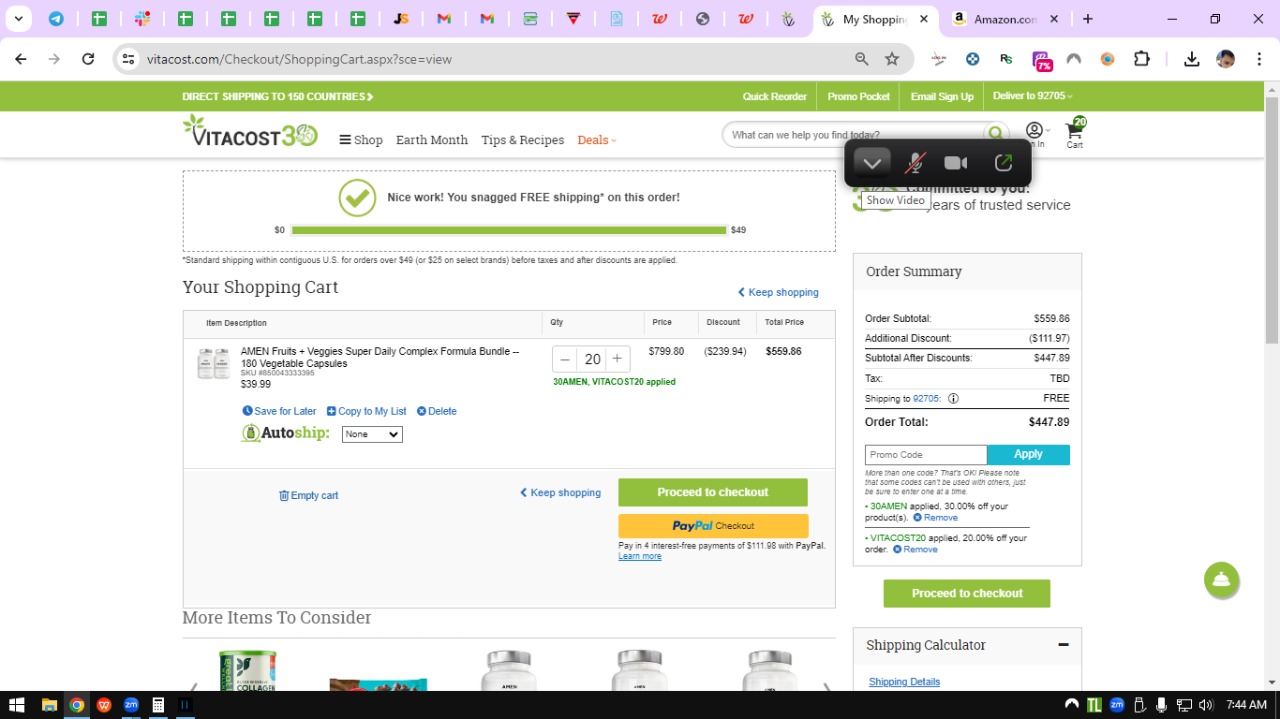The image size is (1280, 719).
Task: Open the Chrome three-dot menu
Action: pyautogui.click(x=1259, y=59)
